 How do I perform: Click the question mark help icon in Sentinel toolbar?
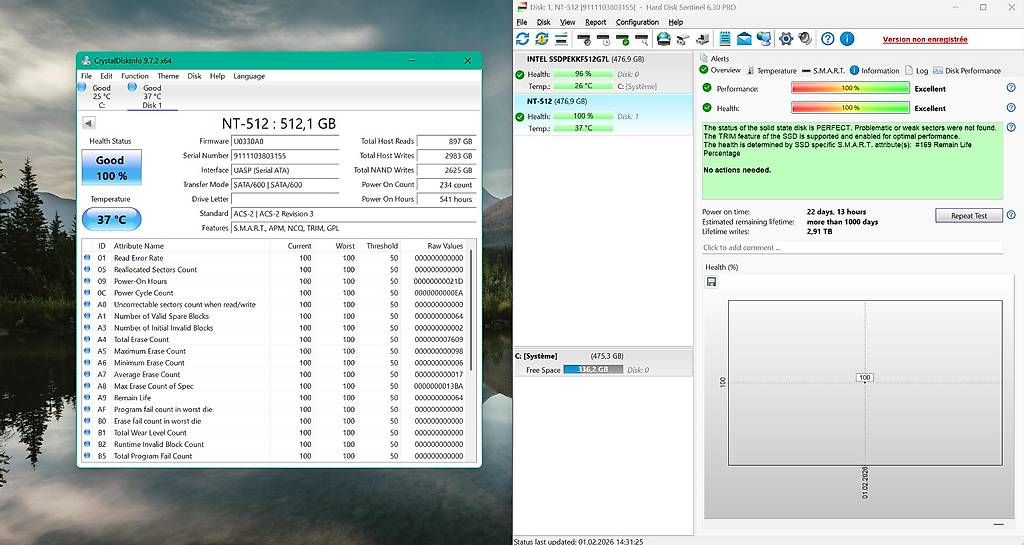[827, 39]
